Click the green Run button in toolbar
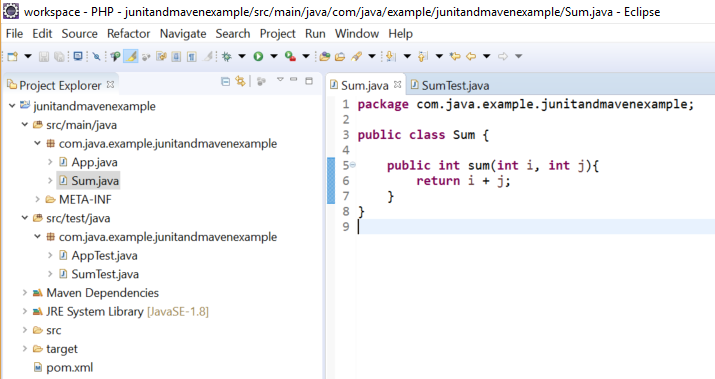 point(258,57)
